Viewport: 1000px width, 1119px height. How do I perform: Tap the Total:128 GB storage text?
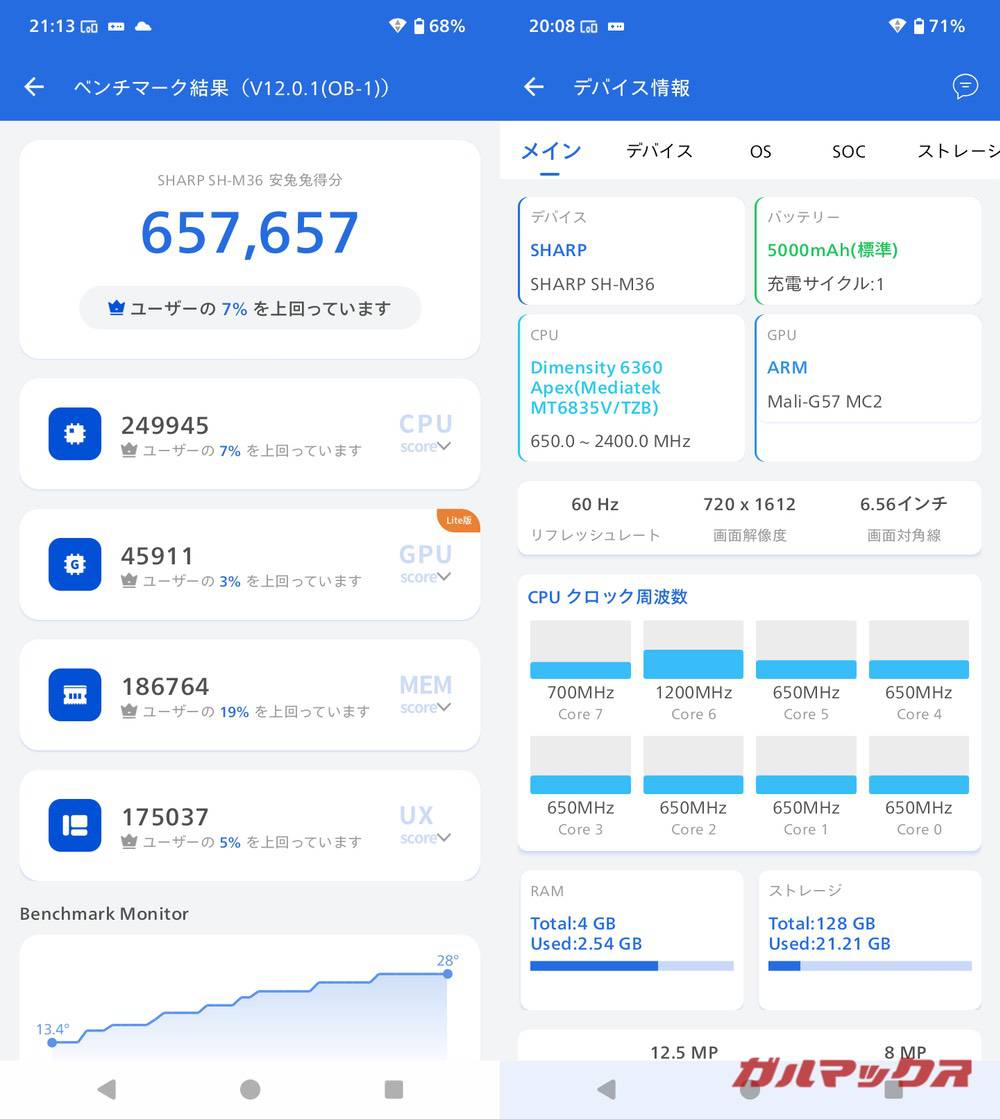822,923
